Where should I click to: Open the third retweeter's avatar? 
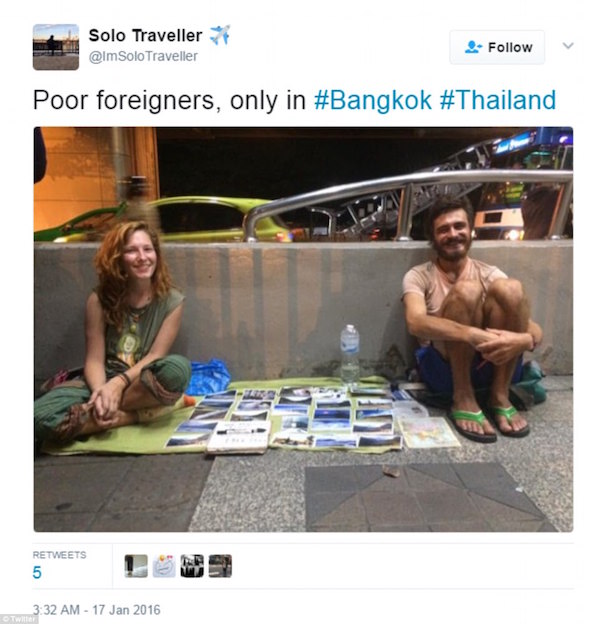pos(192,566)
